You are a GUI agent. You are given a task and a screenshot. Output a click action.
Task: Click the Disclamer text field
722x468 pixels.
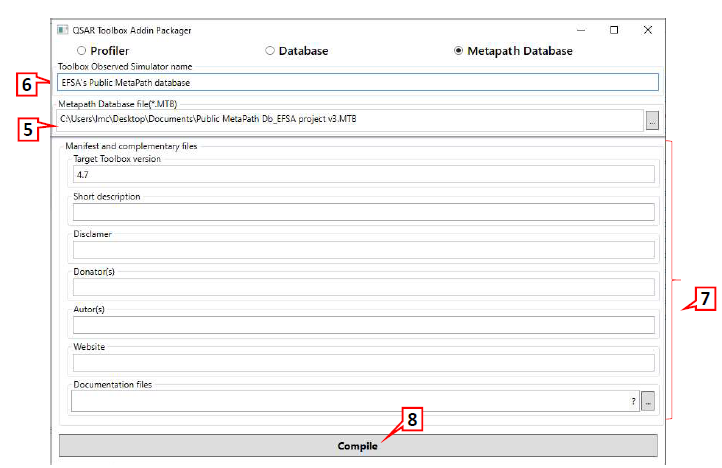364,250
